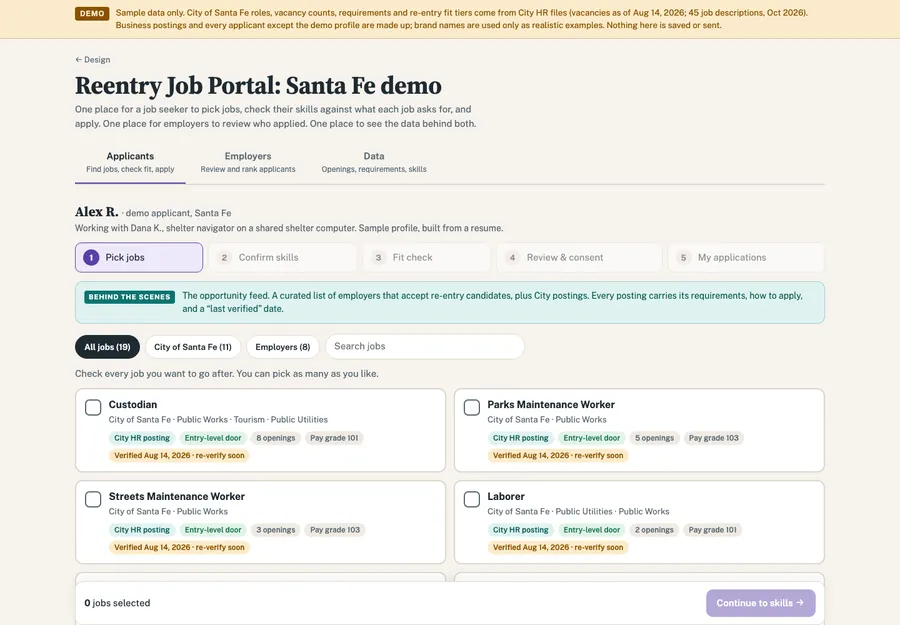
Task: Check the Custodian job checkbox
Action: point(93,407)
